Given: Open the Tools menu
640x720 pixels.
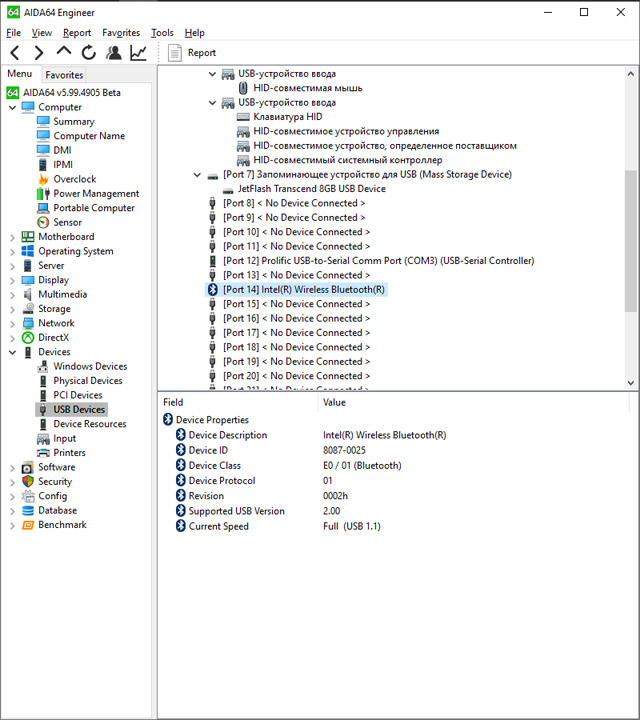Looking at the screenshot, I should 162,33.
